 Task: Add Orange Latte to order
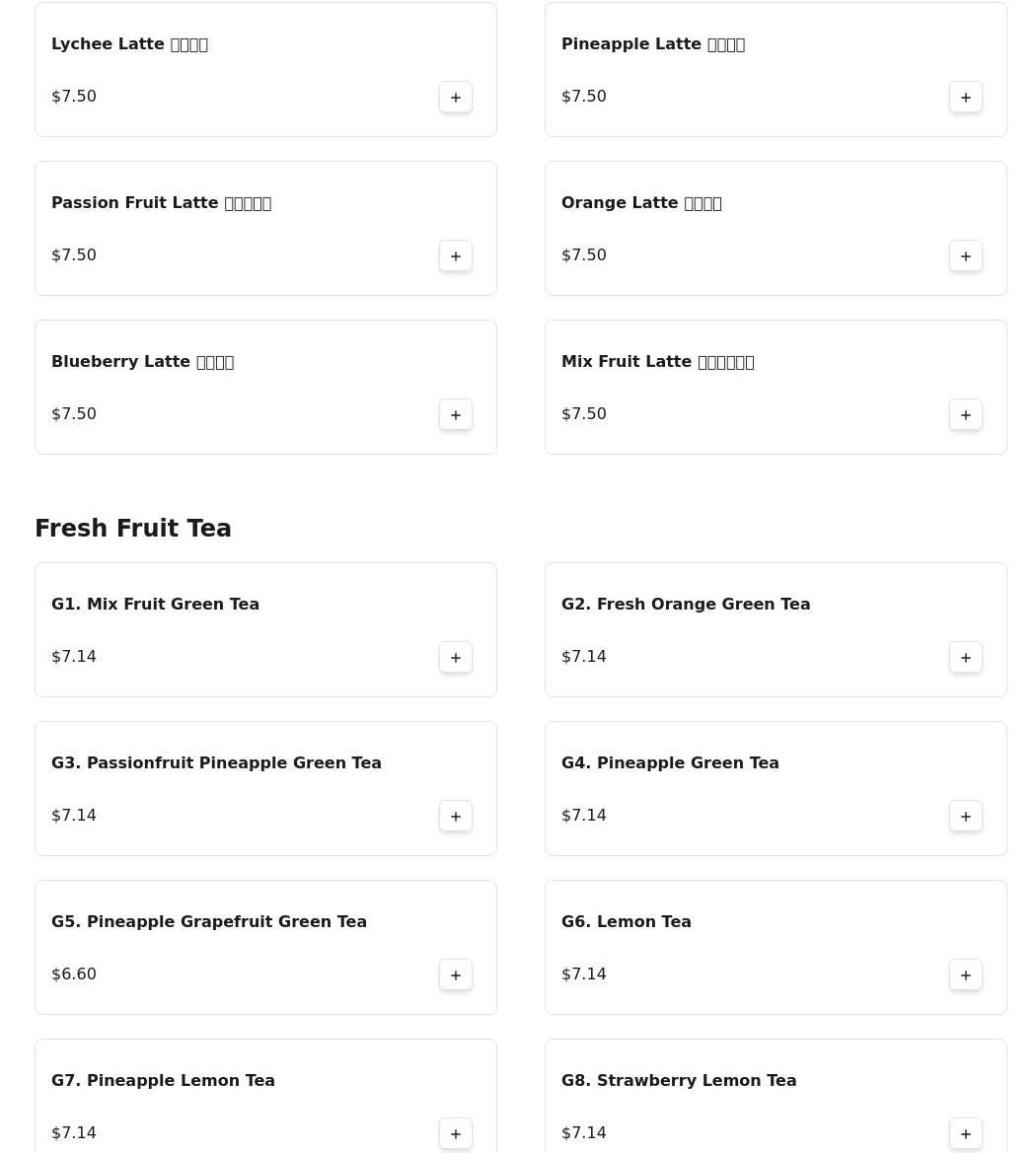pos(966,256)
